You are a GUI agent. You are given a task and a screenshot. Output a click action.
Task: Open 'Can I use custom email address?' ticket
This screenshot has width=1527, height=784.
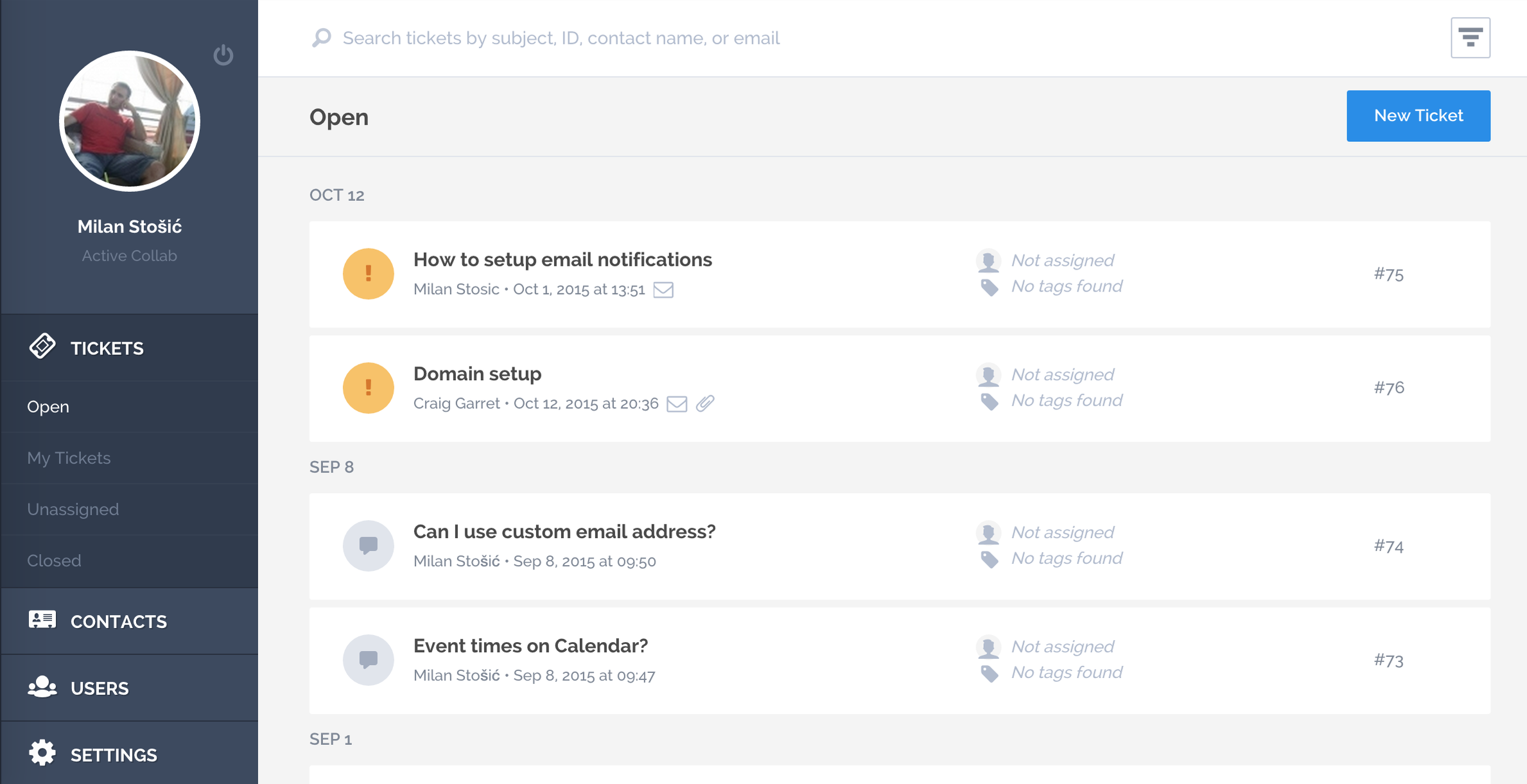pyautogui.click(x=564, y=532)
